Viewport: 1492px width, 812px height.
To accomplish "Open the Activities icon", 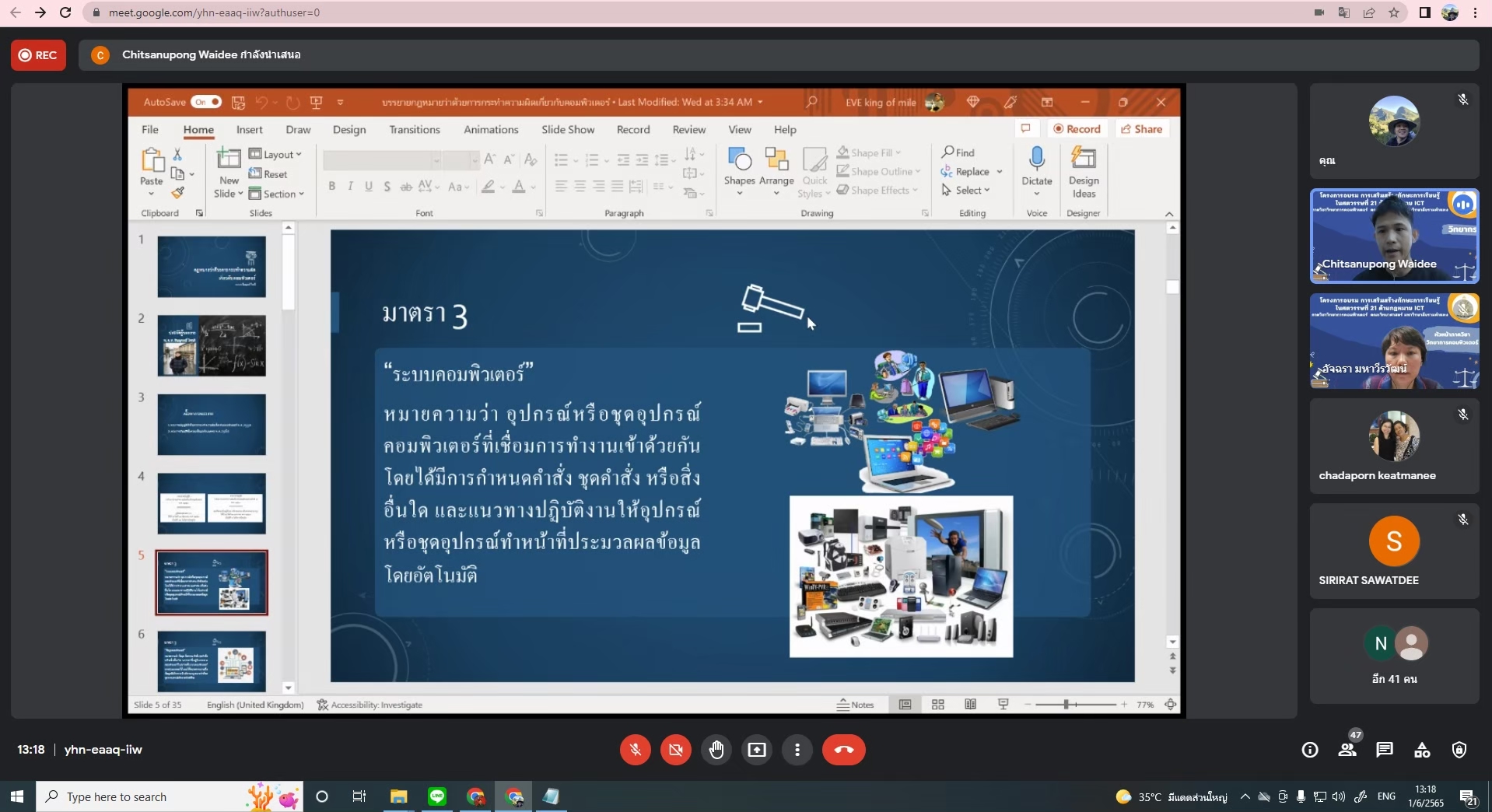I will (1422, 750).
